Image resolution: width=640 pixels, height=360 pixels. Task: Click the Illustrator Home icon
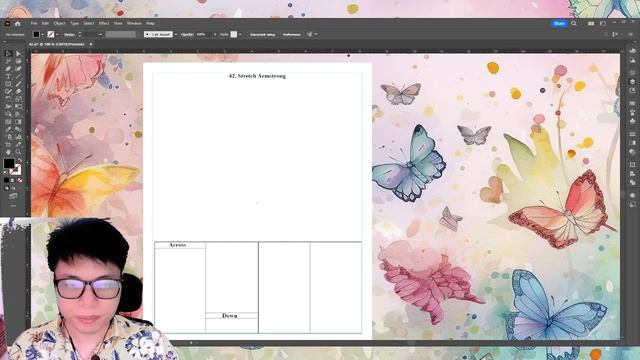18,24
